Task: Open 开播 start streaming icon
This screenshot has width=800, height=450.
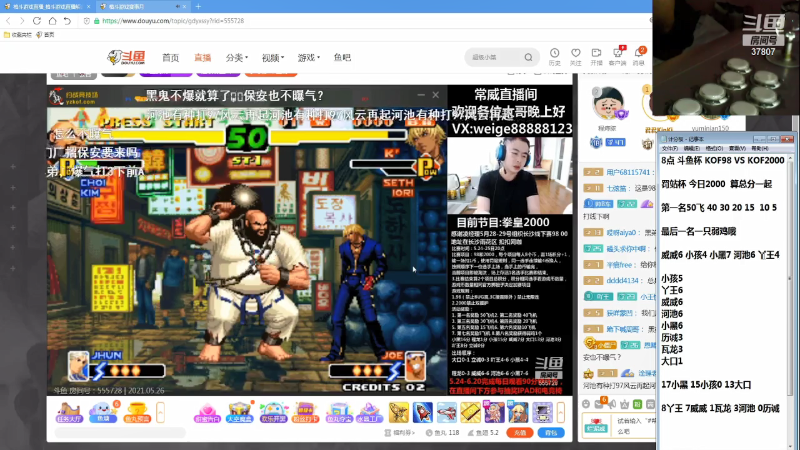Action: click(x=596, y=57)
